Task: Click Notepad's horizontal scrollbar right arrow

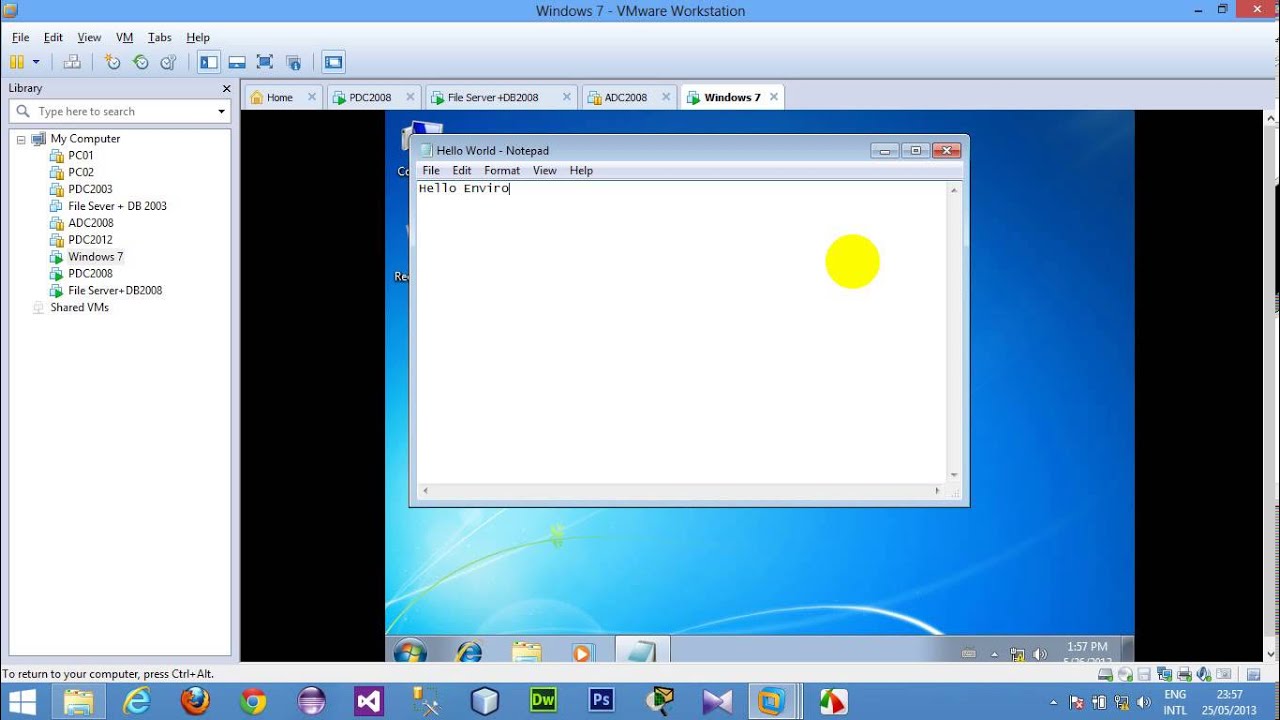Action: tap(938, 491)
